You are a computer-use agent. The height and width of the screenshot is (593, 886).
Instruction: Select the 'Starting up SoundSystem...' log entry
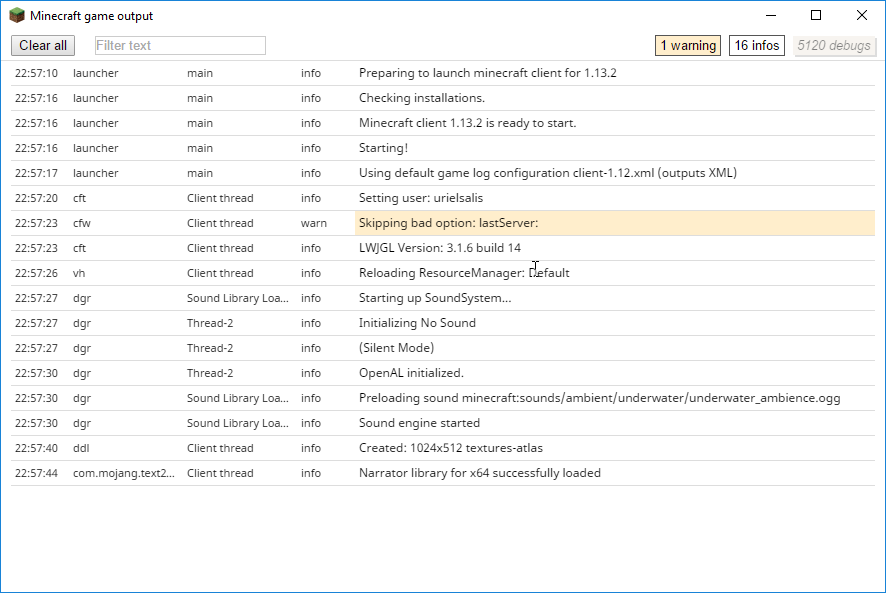point(434,298)
